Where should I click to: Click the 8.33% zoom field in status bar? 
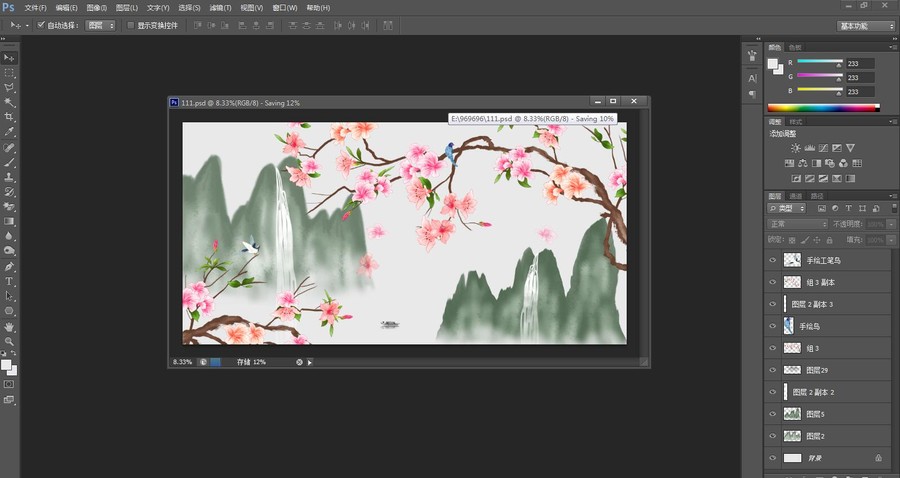(x=183, y=362)
